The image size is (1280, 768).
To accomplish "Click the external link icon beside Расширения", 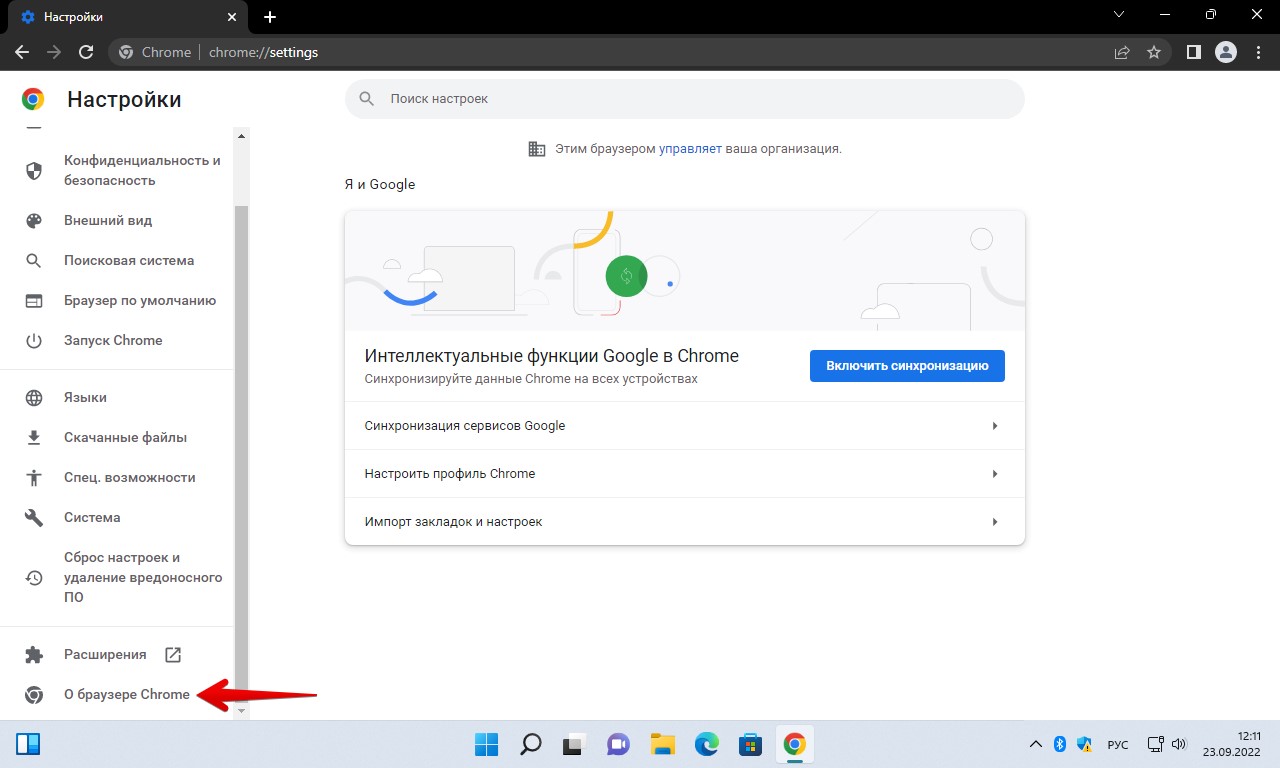I will [x=173, y=655].
